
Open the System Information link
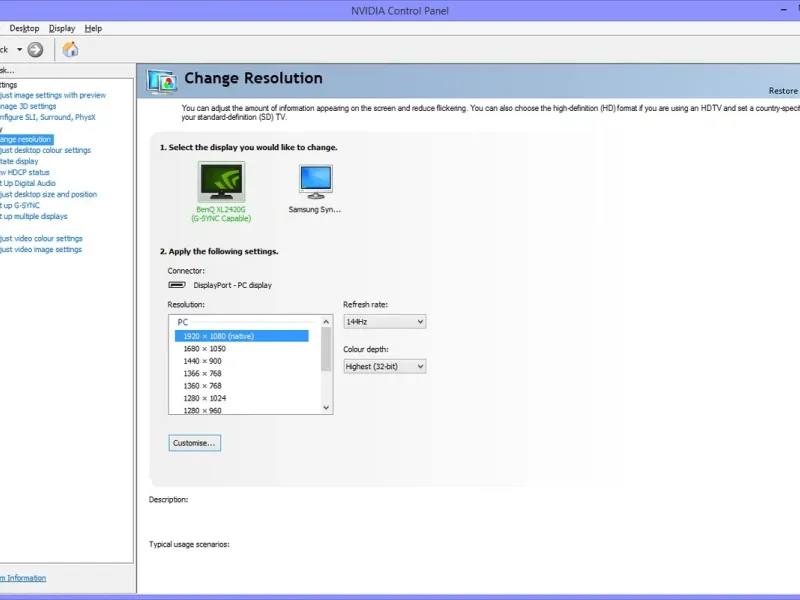[23, 578]
